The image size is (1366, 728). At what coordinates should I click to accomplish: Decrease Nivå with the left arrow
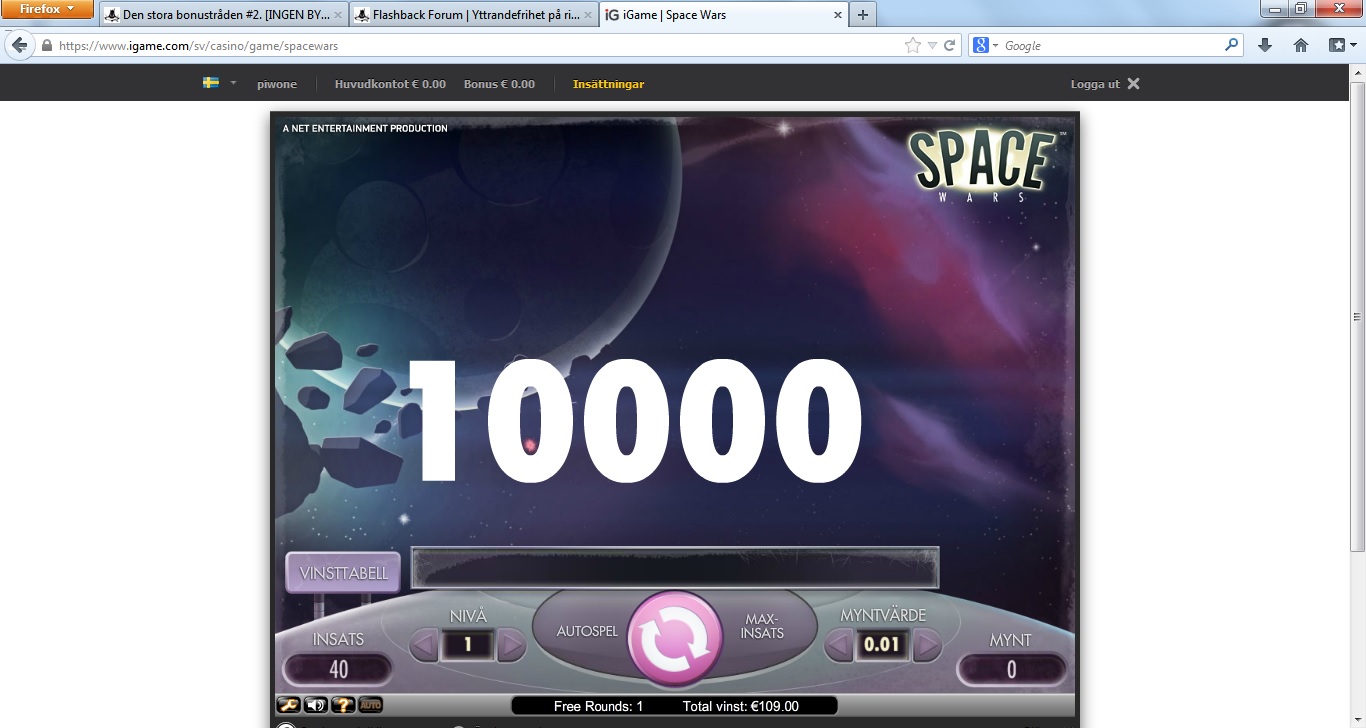(x=424, y=645)
